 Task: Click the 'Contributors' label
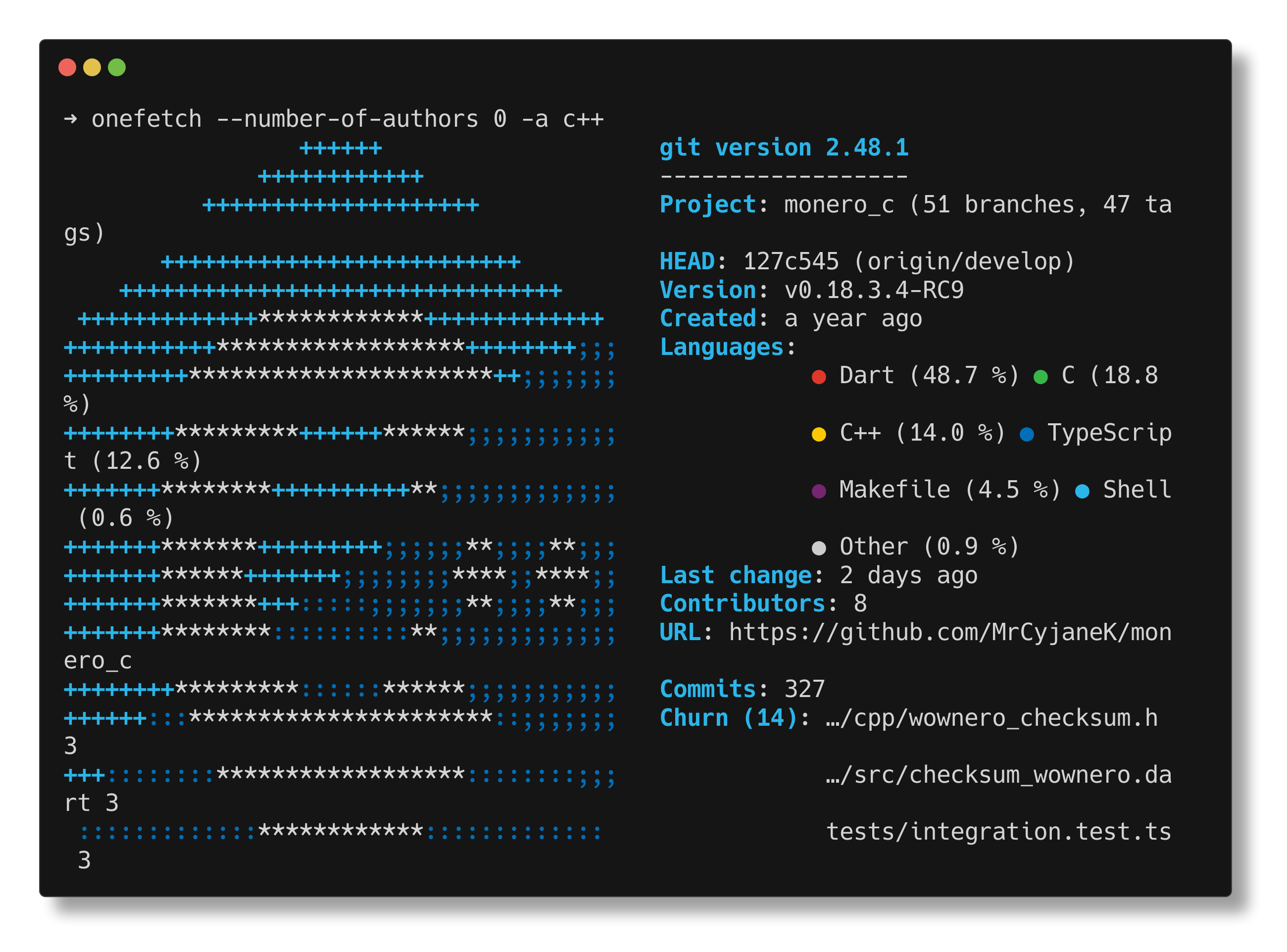(742, 603)
